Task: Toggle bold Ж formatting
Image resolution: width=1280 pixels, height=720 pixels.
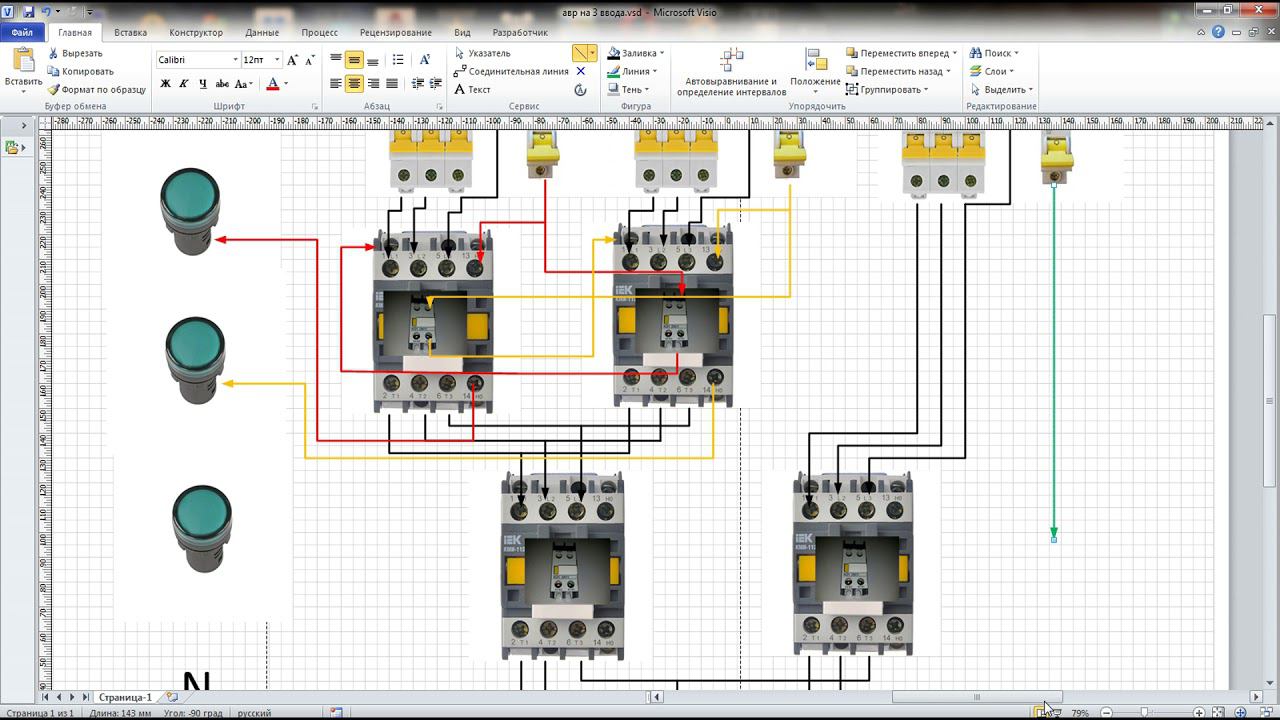Action: (166, 84)
